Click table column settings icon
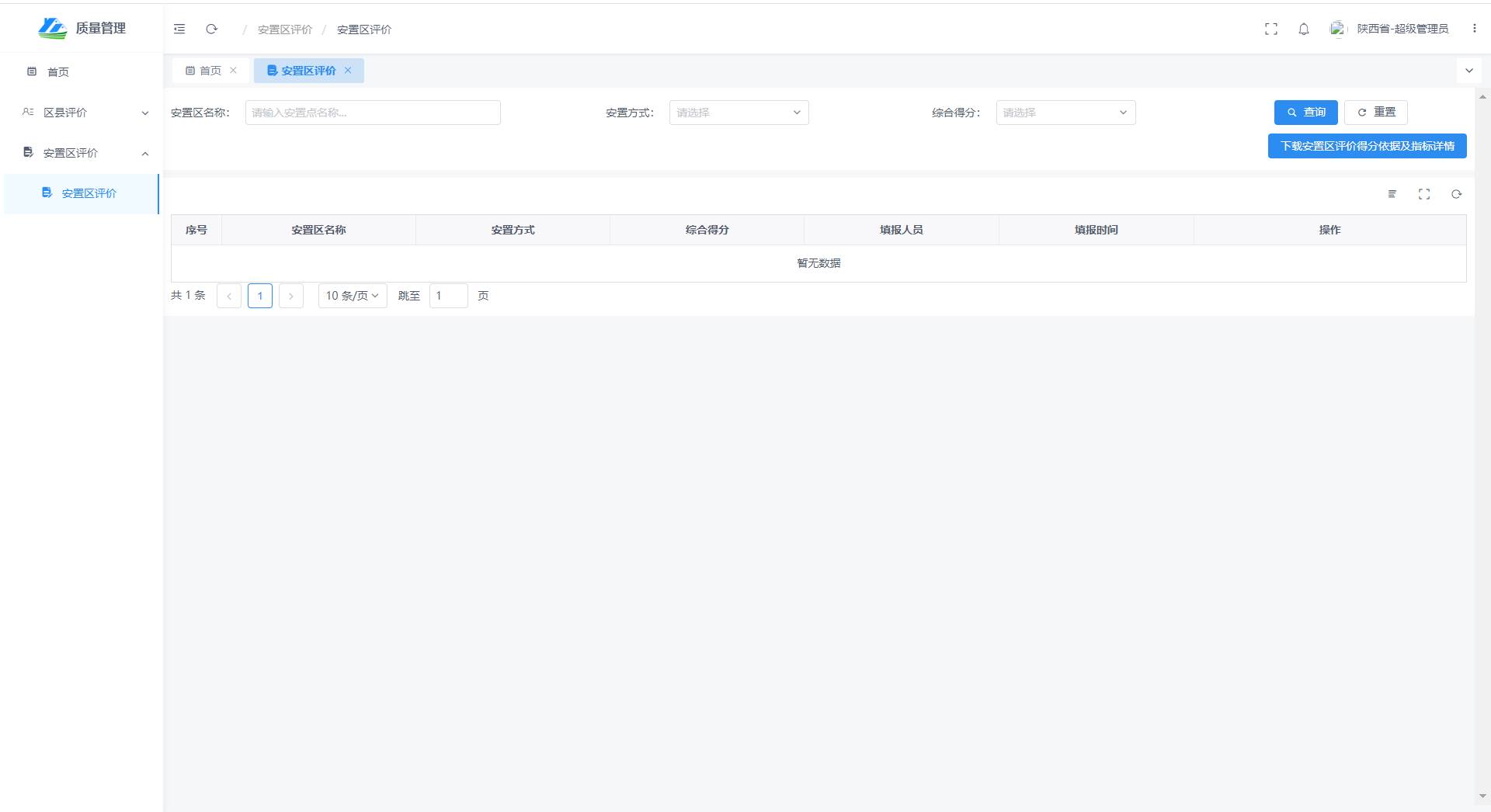Screen dimensions: 1491x812 [1392, 194]
